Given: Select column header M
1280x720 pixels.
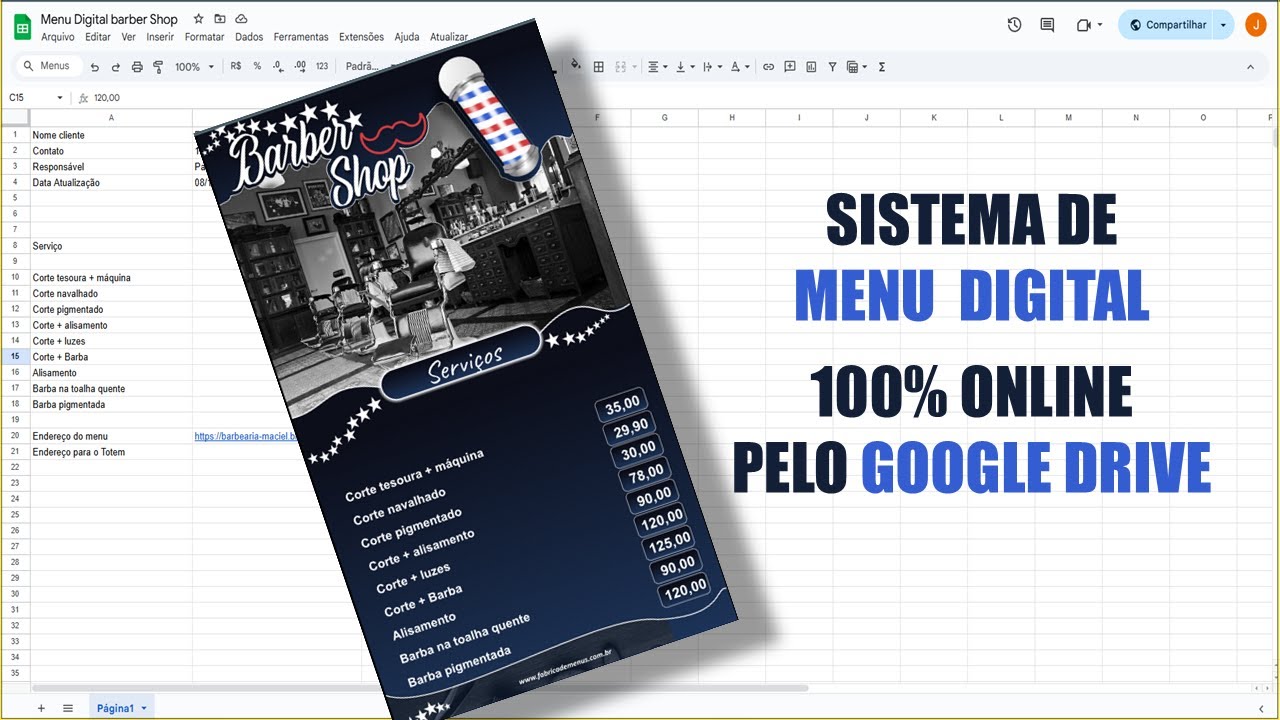Looking at the screenshot, I should 1068,118.
